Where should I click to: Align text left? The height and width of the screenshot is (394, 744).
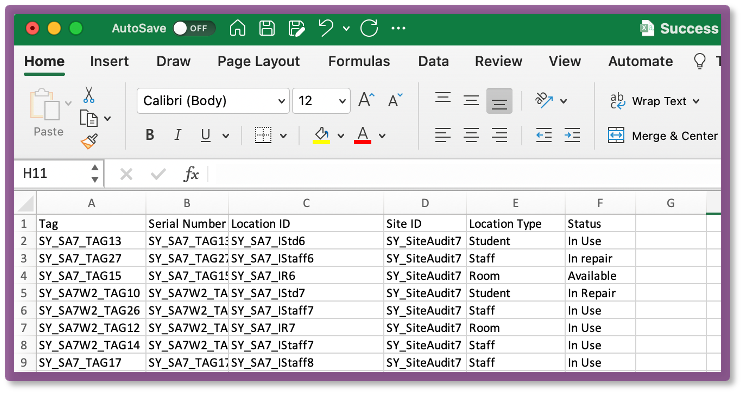click(443, 135)
